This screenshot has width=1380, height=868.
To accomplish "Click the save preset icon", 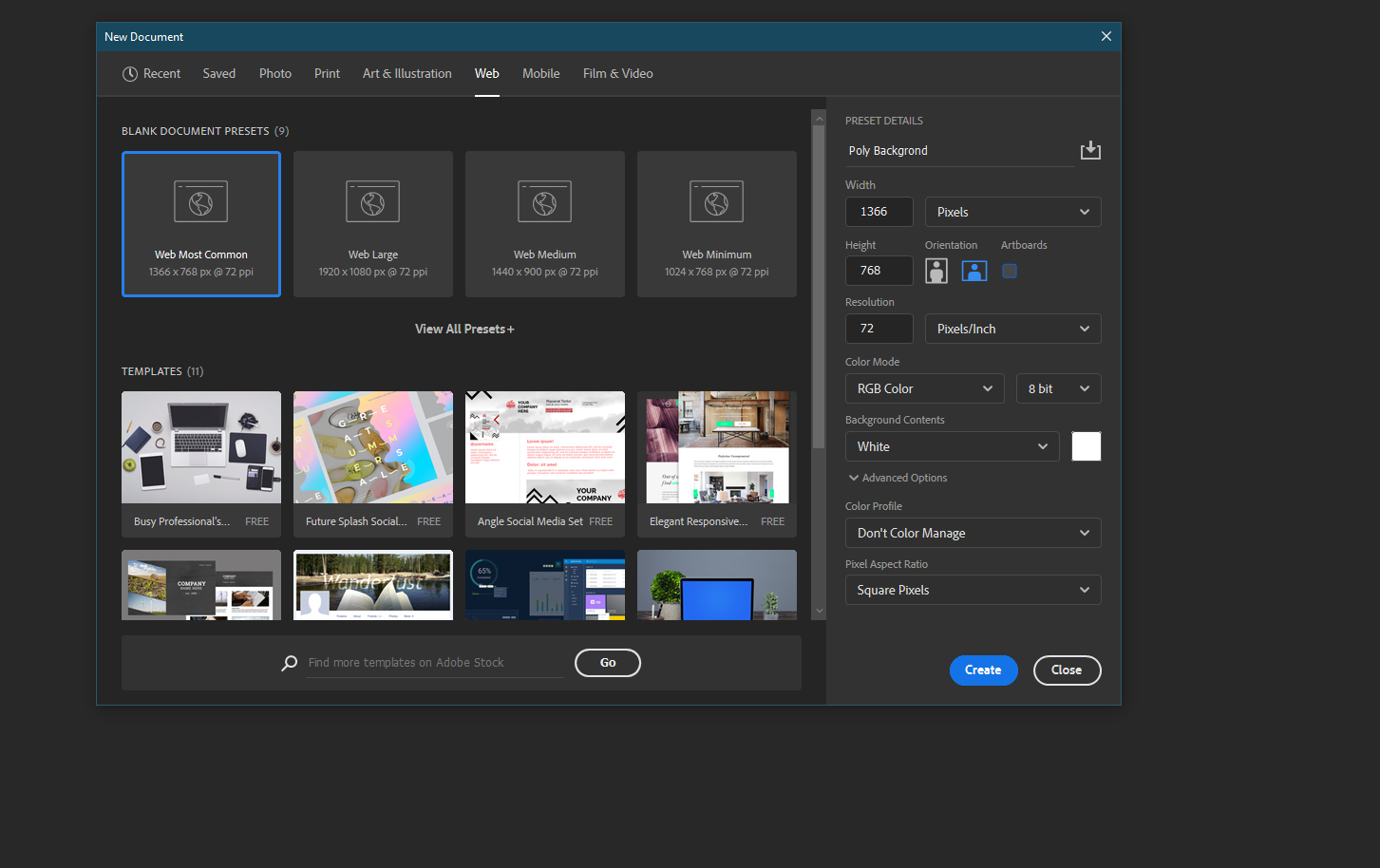I will [1090, 150].
